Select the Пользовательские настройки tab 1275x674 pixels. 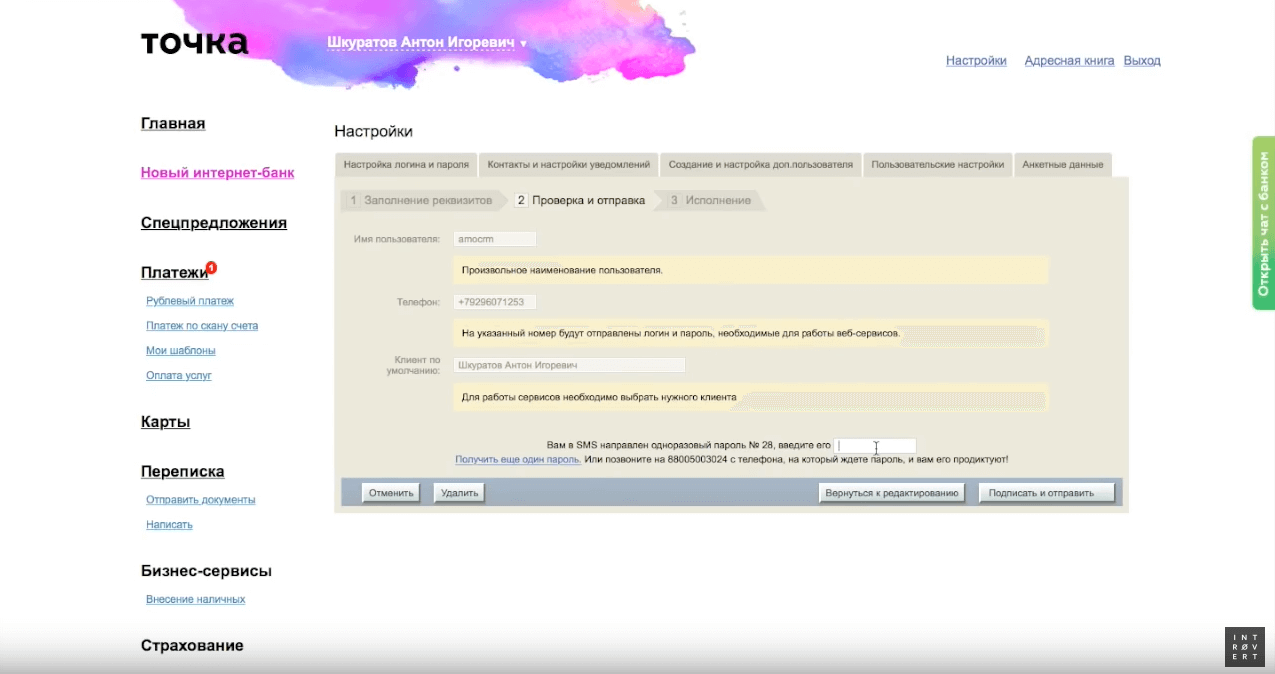point(937,165)
